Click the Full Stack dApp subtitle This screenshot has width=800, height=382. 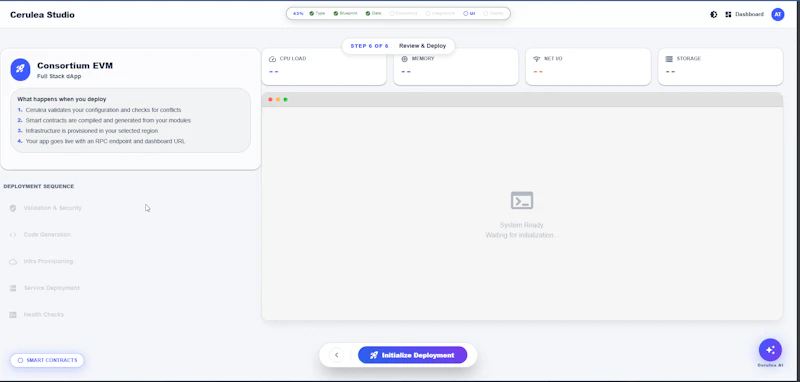59,77
